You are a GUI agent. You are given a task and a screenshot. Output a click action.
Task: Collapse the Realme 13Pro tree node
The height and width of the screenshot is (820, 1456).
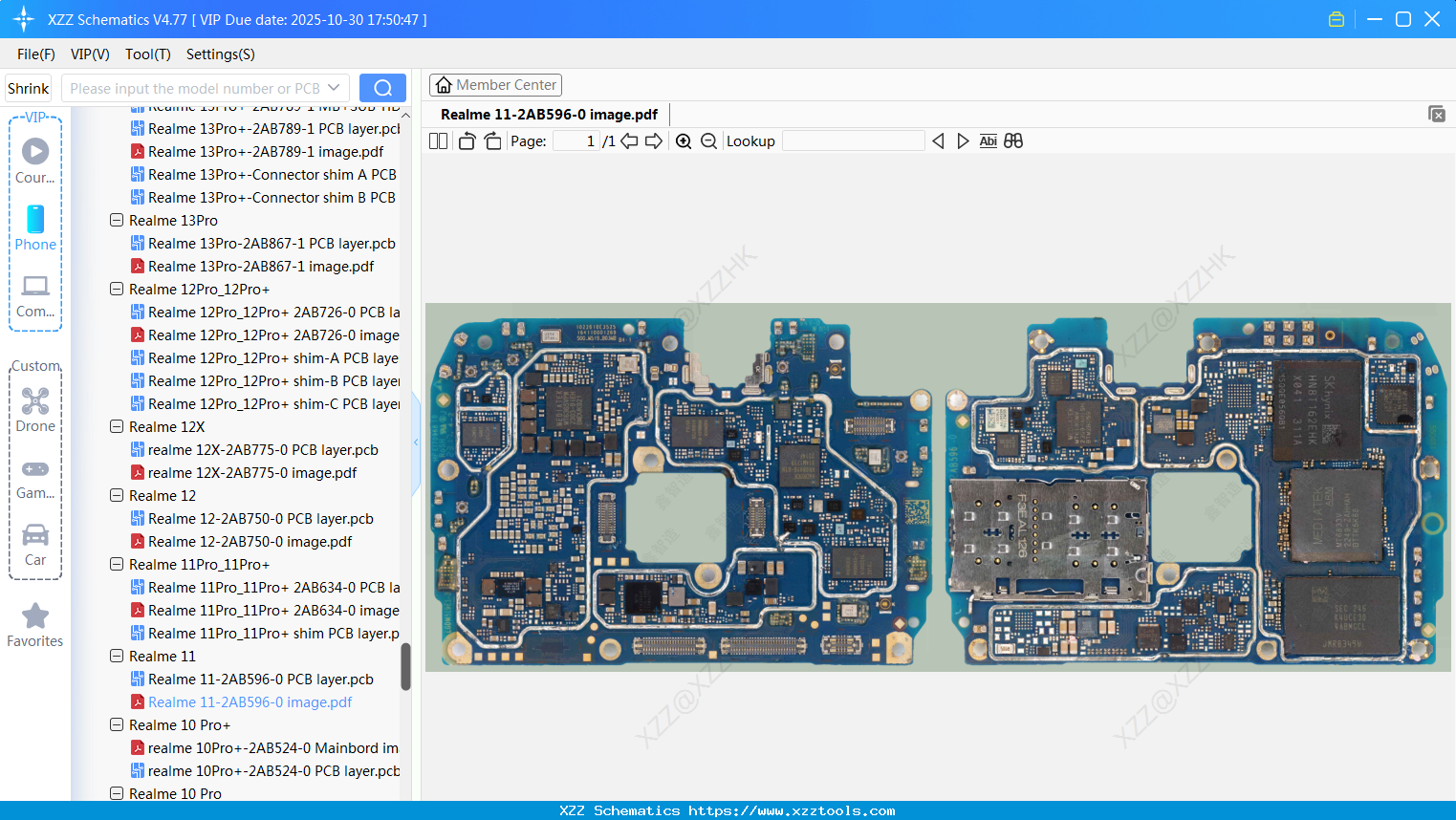point(117,220)
